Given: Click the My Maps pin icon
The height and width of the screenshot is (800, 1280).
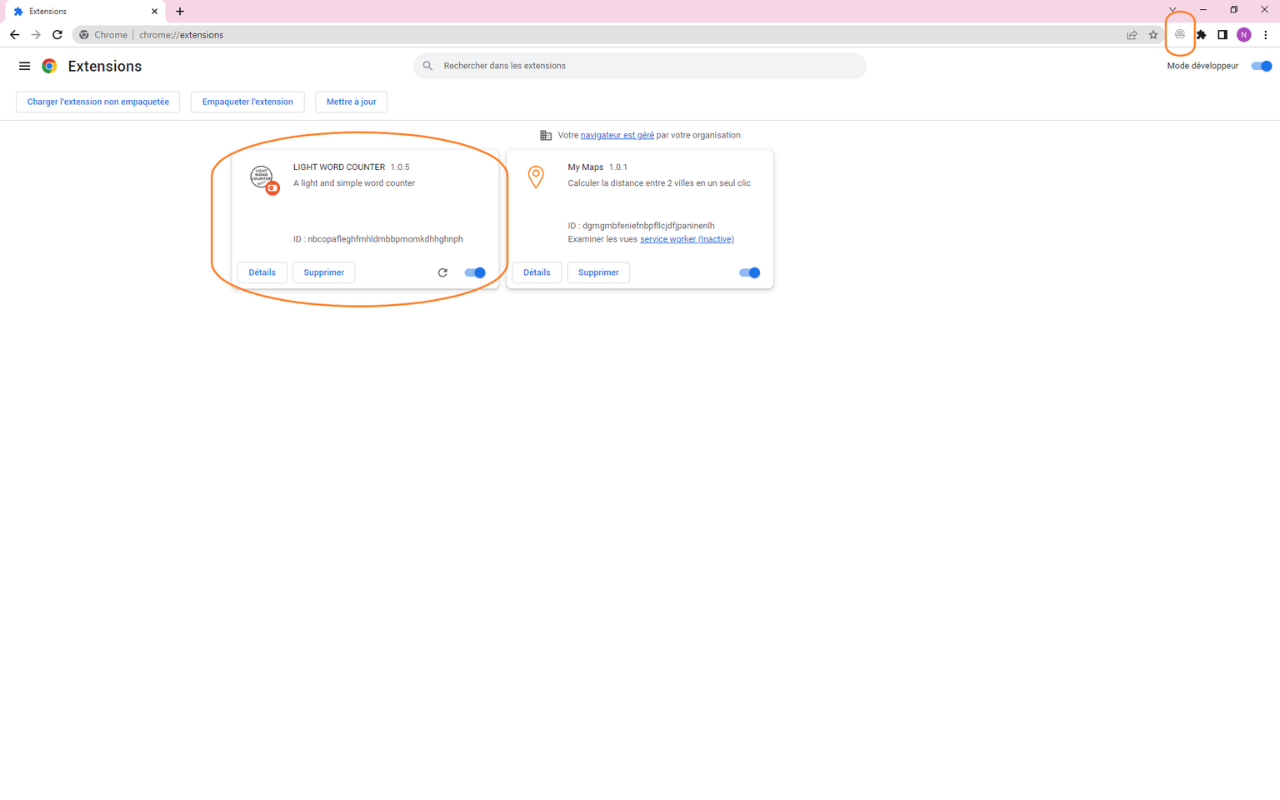Looking at the screenshot, I should [536, 177].
